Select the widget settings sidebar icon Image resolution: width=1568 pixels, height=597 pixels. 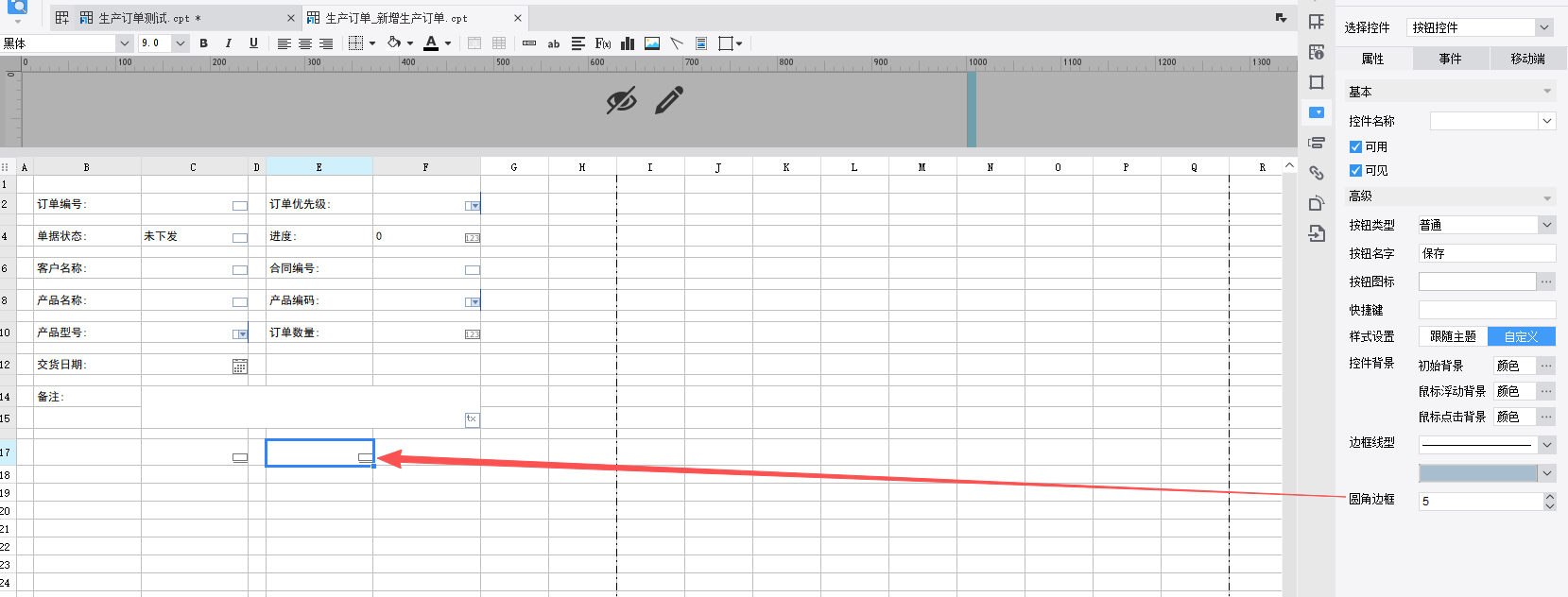pyautogui.click(x=1317, y=112)
